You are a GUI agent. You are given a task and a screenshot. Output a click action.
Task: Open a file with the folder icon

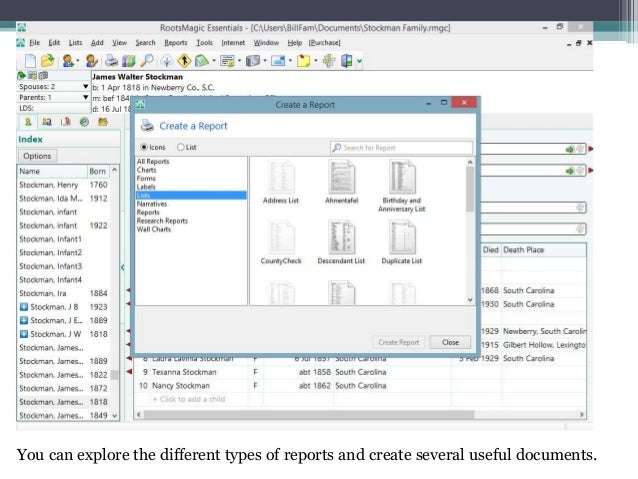(48, 61)
